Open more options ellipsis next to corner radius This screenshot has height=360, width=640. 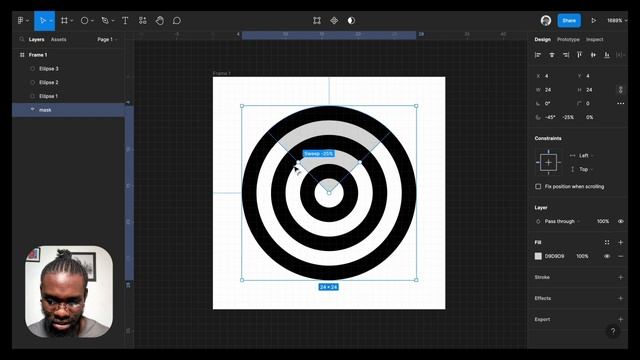[620, 104]
